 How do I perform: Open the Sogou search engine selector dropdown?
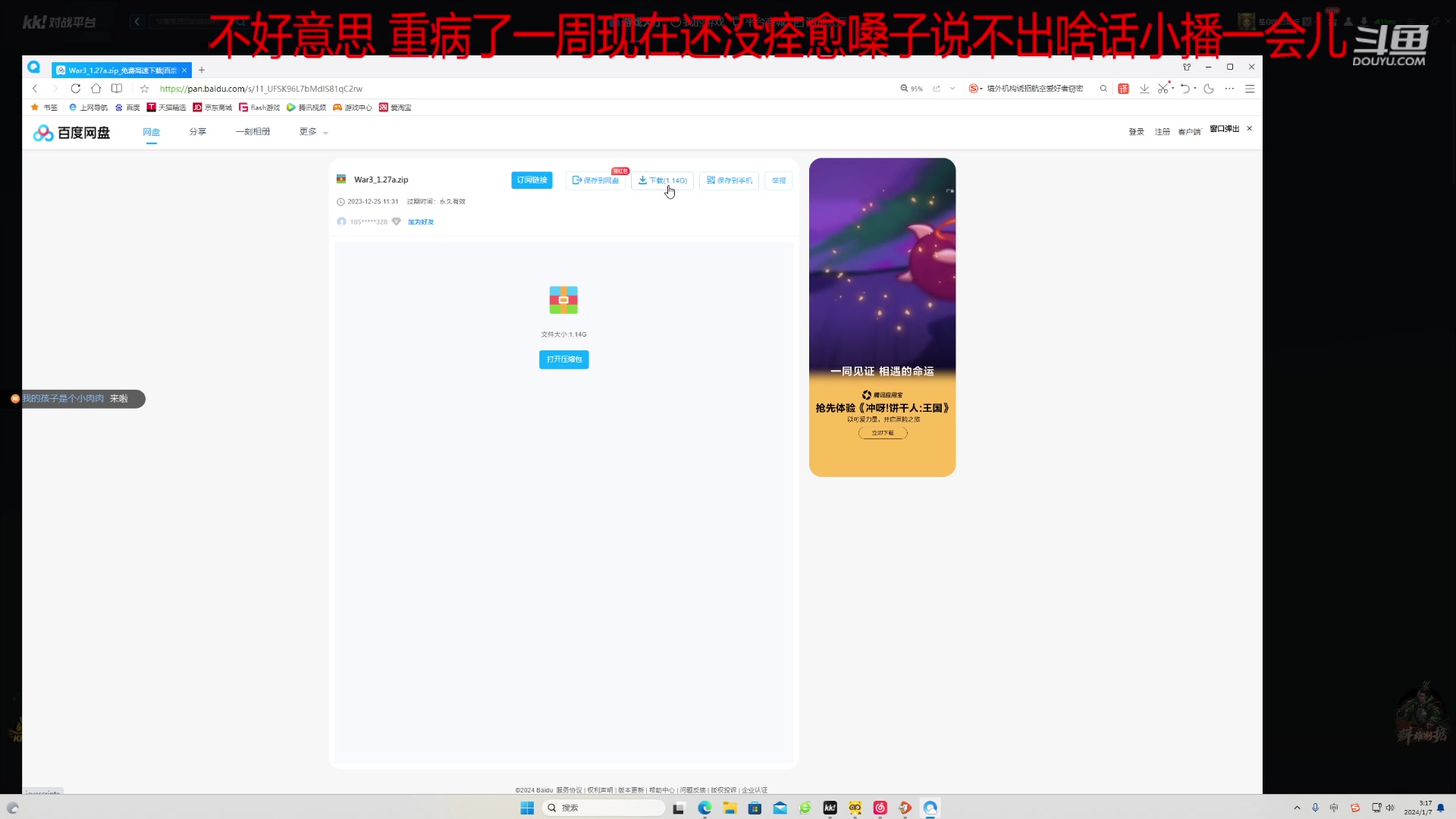(975, 89)
